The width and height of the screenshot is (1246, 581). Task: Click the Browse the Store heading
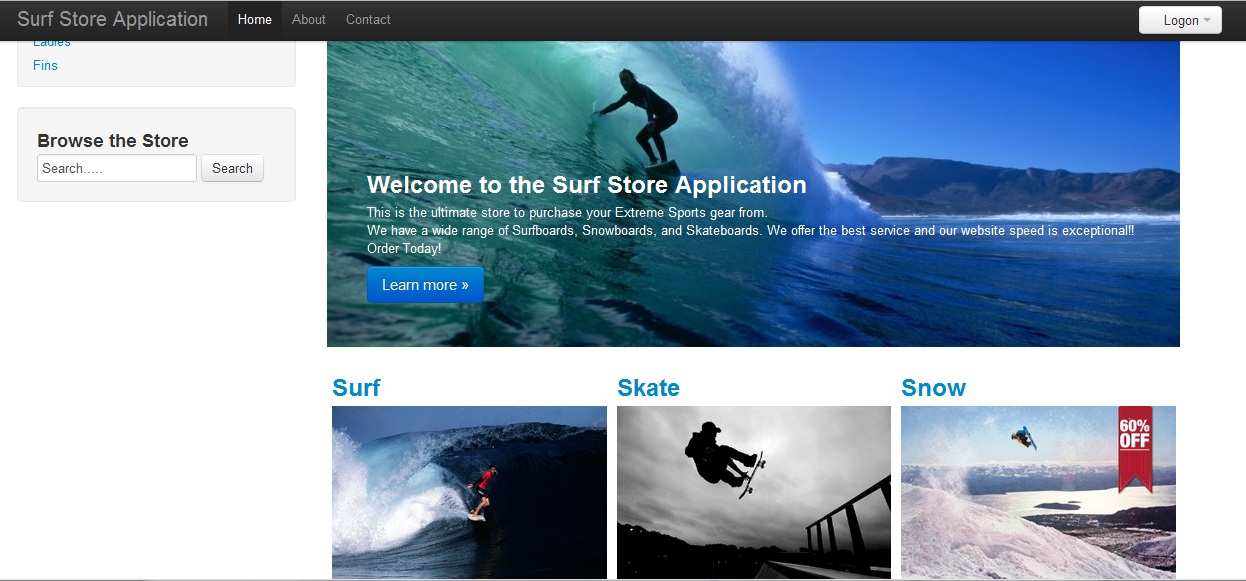(113, 141)
